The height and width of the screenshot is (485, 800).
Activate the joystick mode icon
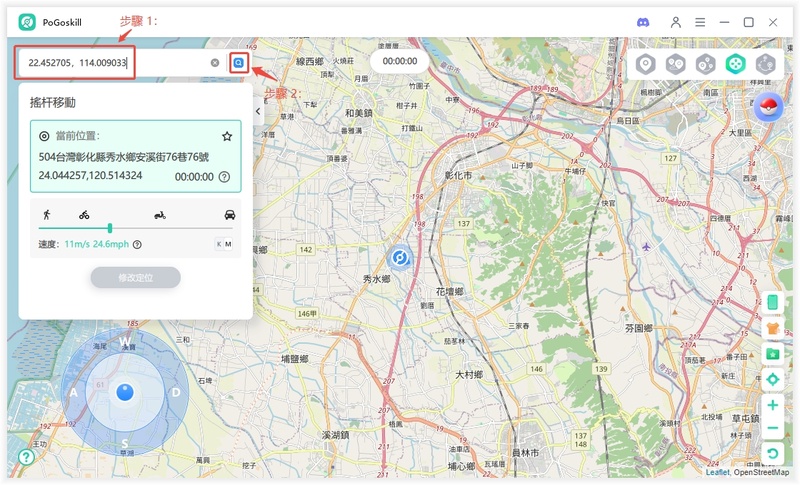(x=735, y=64)
